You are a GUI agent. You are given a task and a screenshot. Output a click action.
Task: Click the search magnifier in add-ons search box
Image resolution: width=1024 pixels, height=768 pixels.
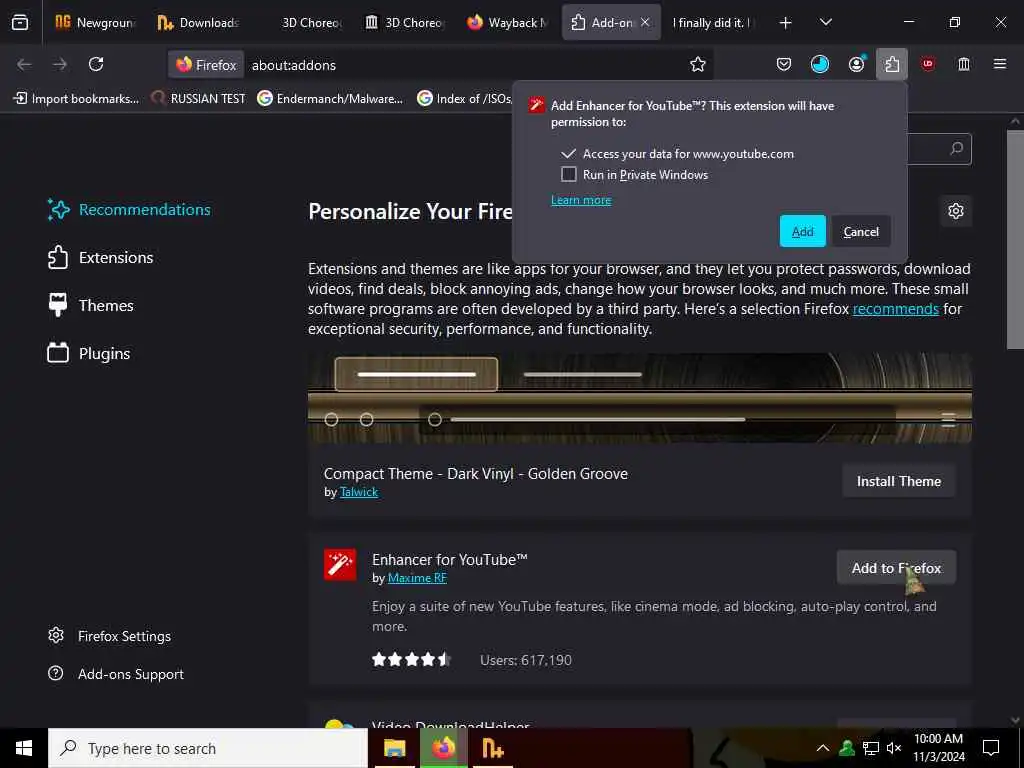(x=956, y=149)
